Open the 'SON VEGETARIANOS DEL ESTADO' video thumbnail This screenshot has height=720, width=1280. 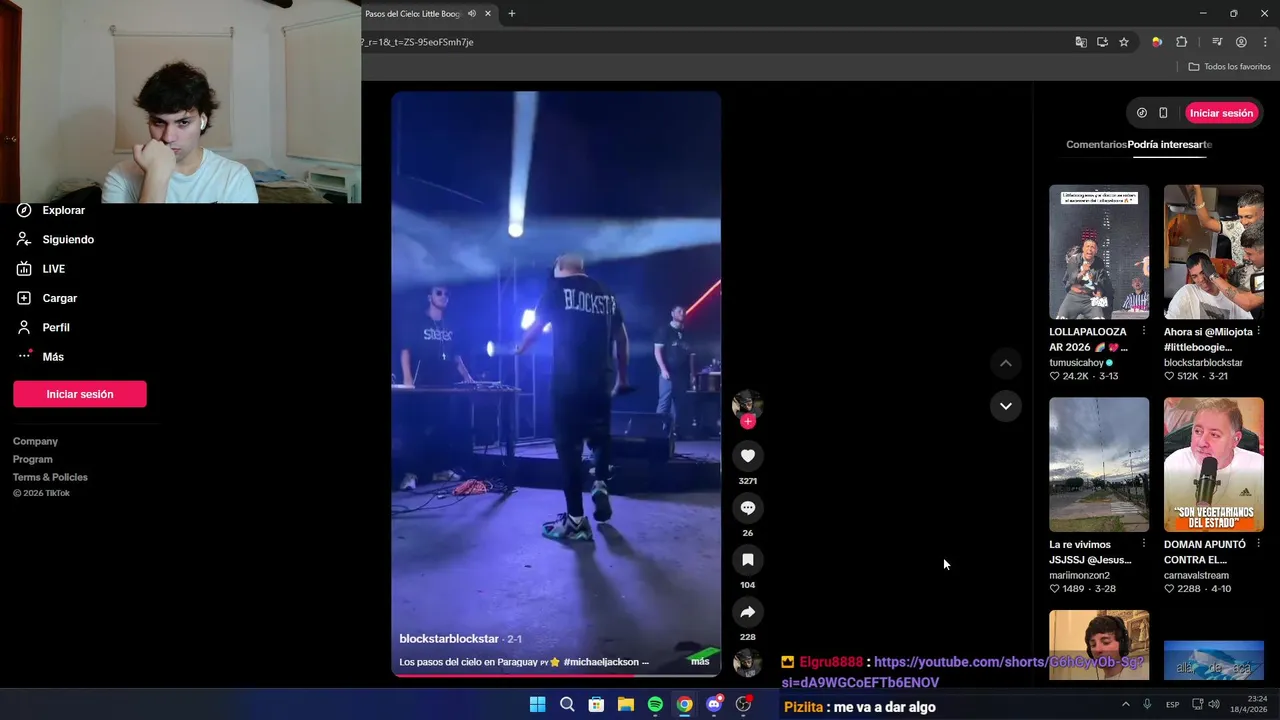(1213, 465)
